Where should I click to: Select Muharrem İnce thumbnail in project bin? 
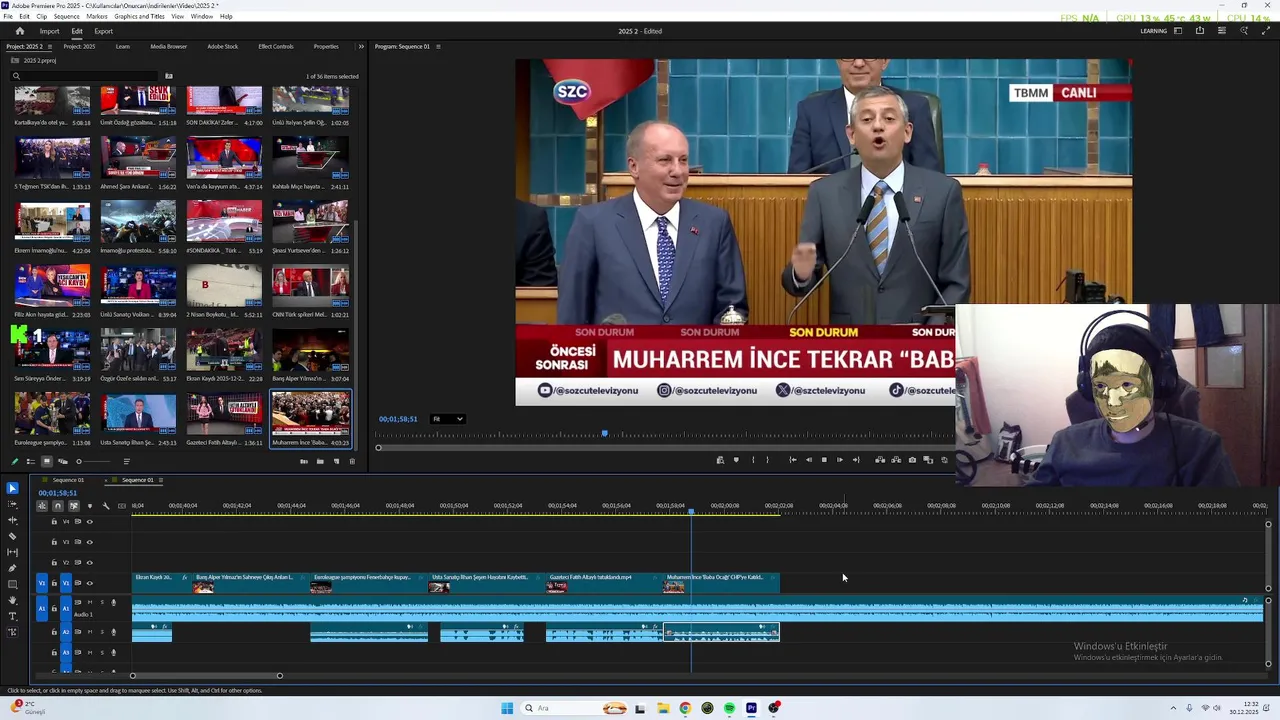pyautogui.click(x=311, y=414)
